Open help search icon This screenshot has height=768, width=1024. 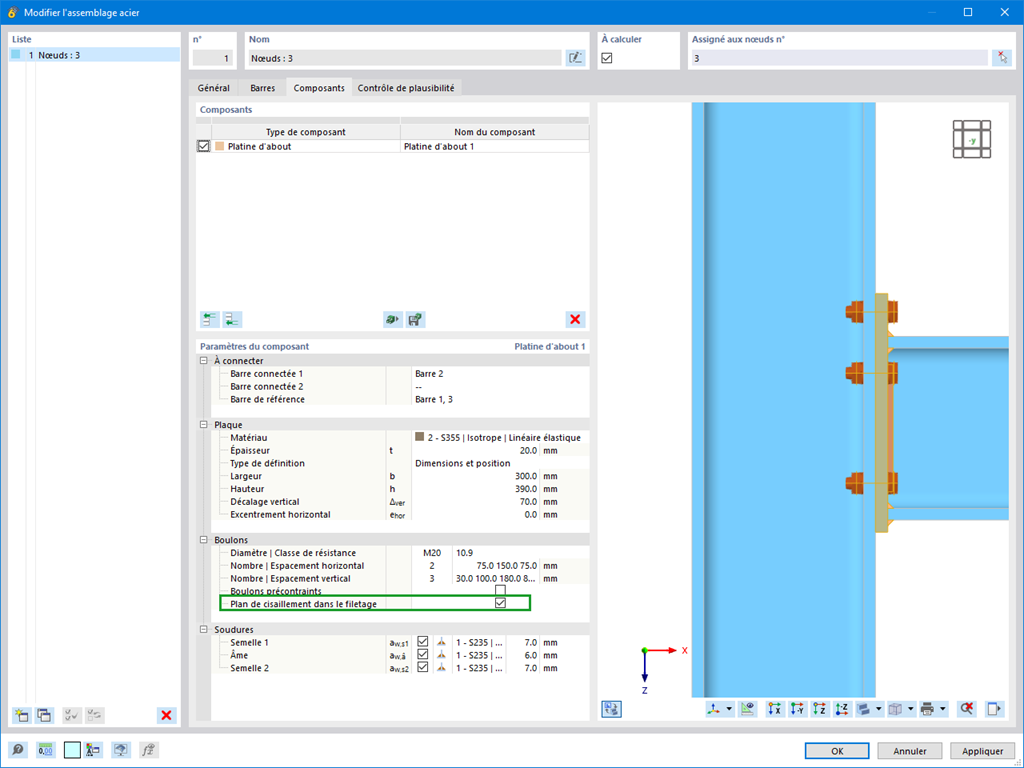click(18, 750)
